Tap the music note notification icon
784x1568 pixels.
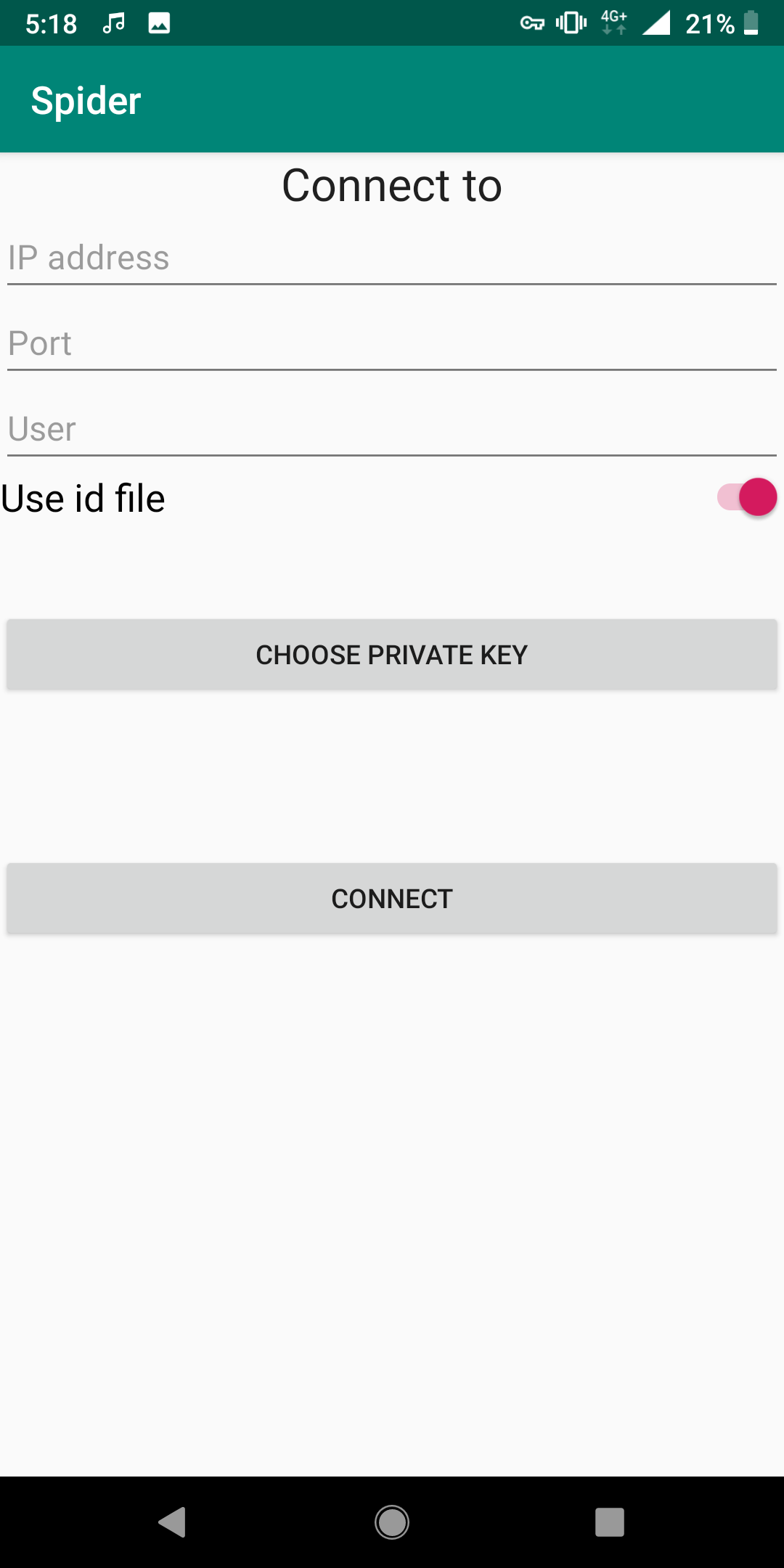pos(113,23)
